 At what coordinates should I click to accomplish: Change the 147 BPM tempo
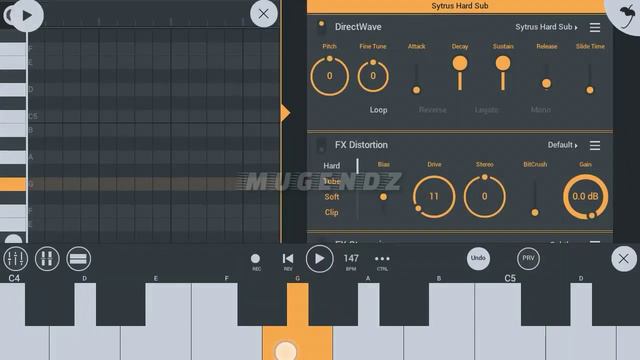(351, 261)
